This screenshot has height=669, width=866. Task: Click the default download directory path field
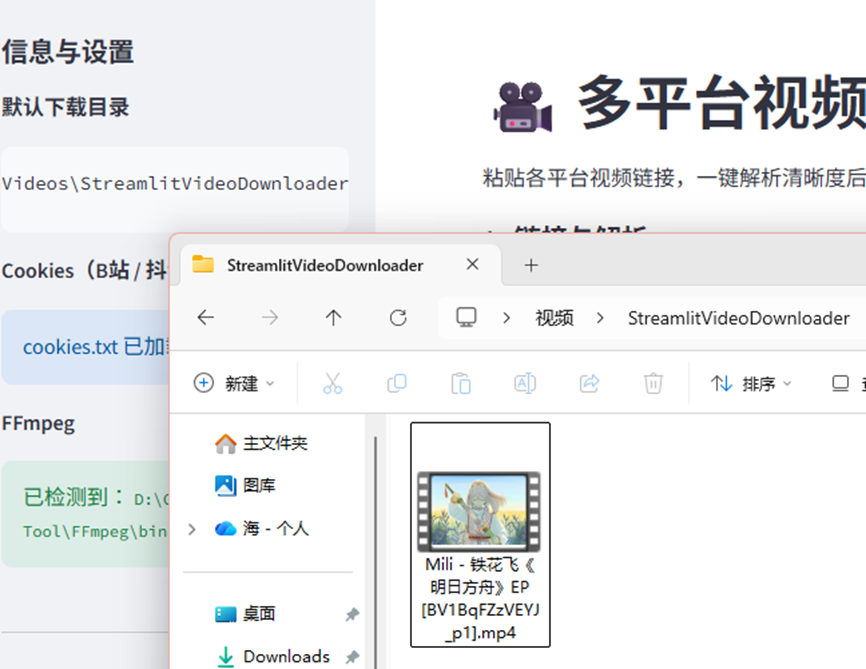click(175, 184)
